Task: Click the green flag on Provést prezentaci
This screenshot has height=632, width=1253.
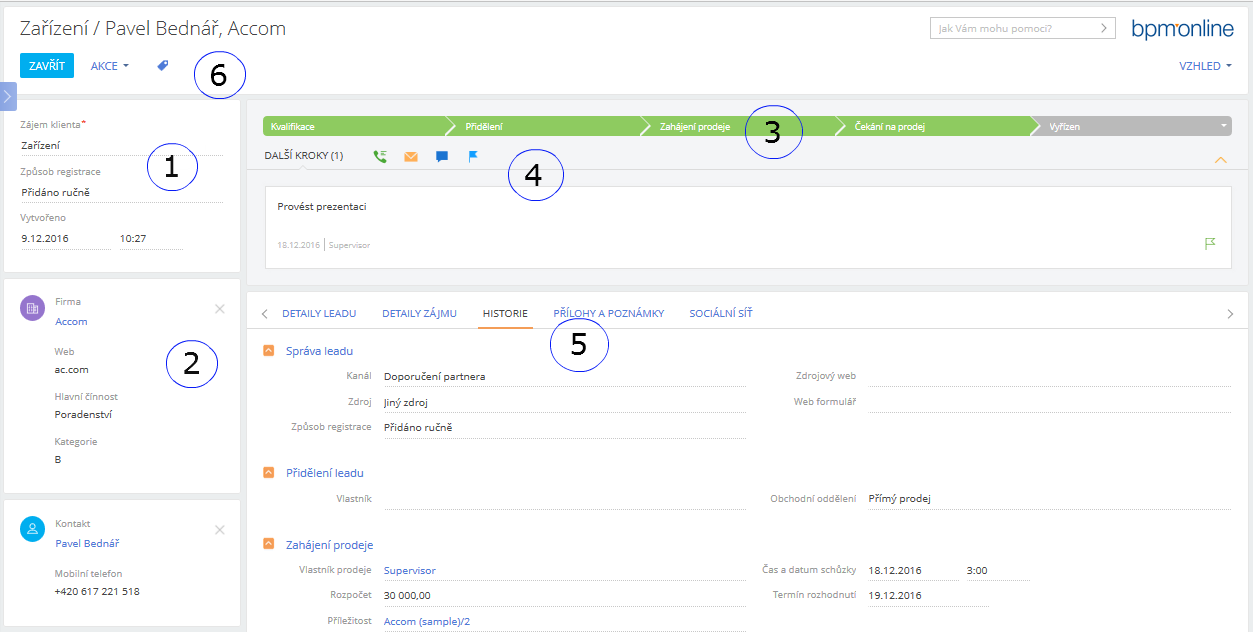Action: coord(1210,243)
